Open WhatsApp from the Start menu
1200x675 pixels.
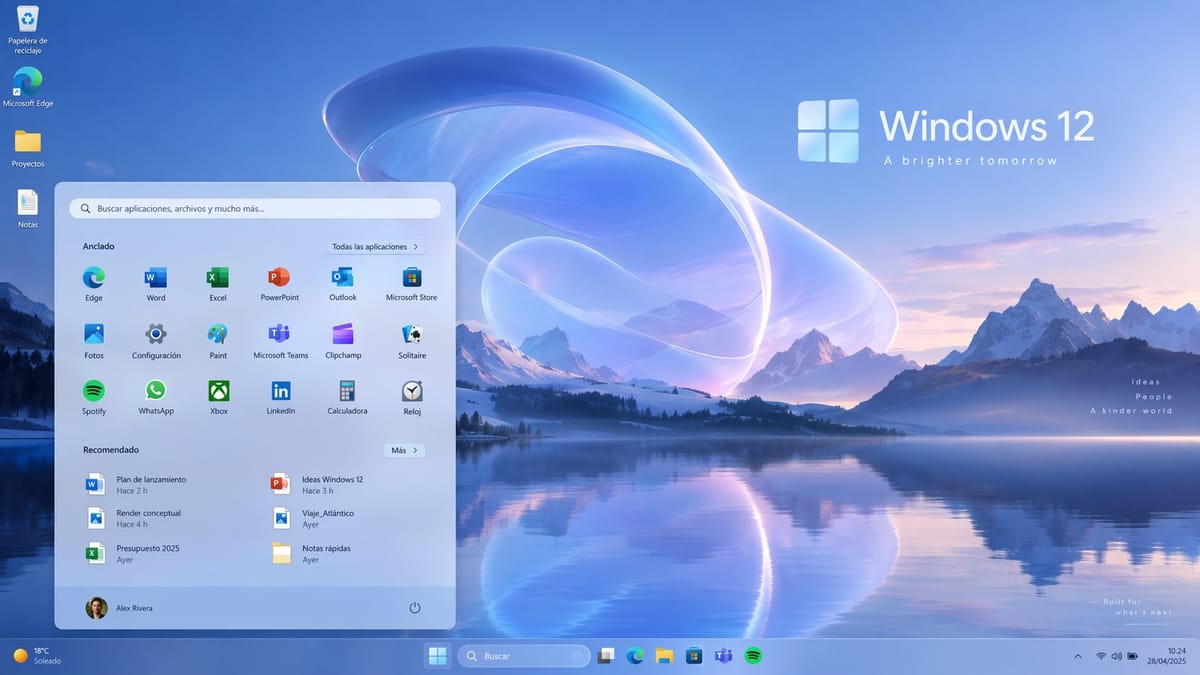tap(156, 396)
